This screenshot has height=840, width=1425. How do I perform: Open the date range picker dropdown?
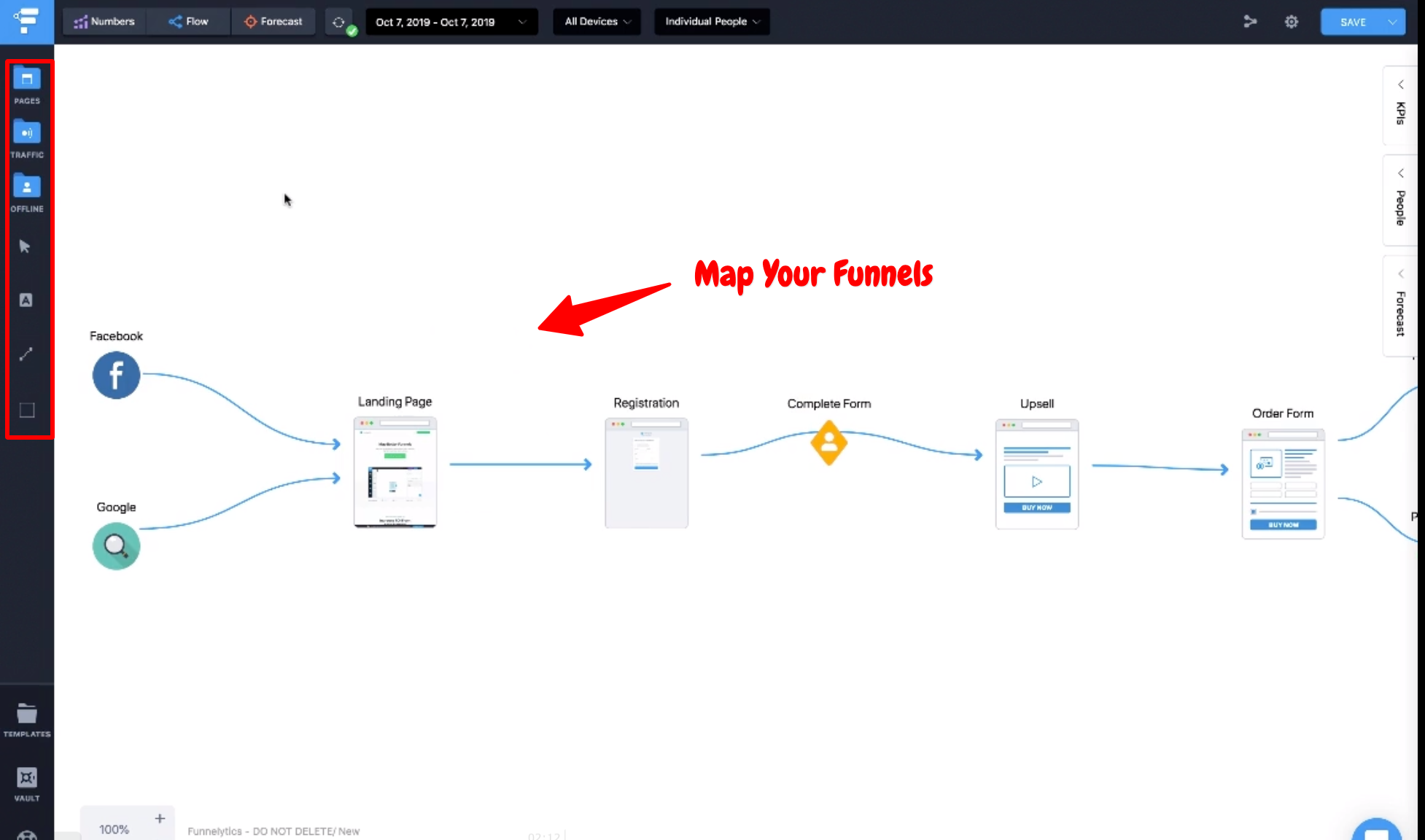tap(451, 22)
